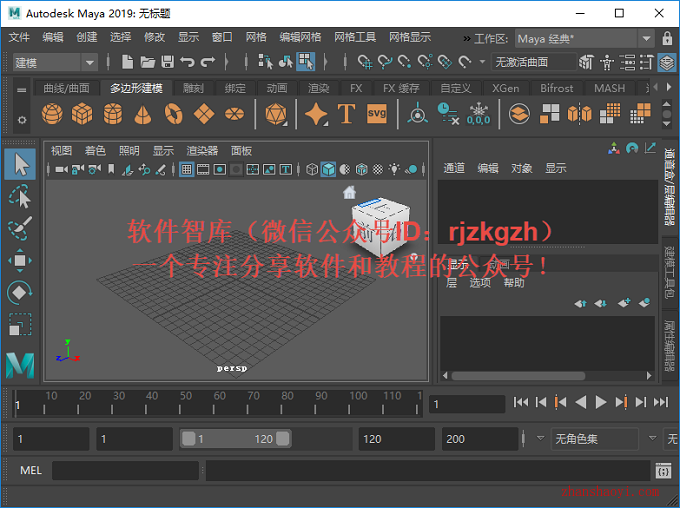Click the Undo arrow icon

point(187,62)
